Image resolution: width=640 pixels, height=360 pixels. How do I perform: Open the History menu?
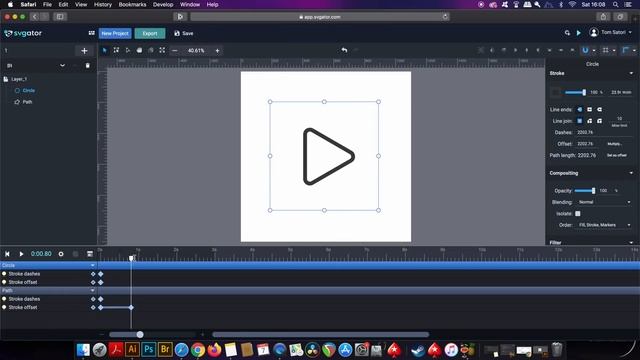tap(103, 4)
